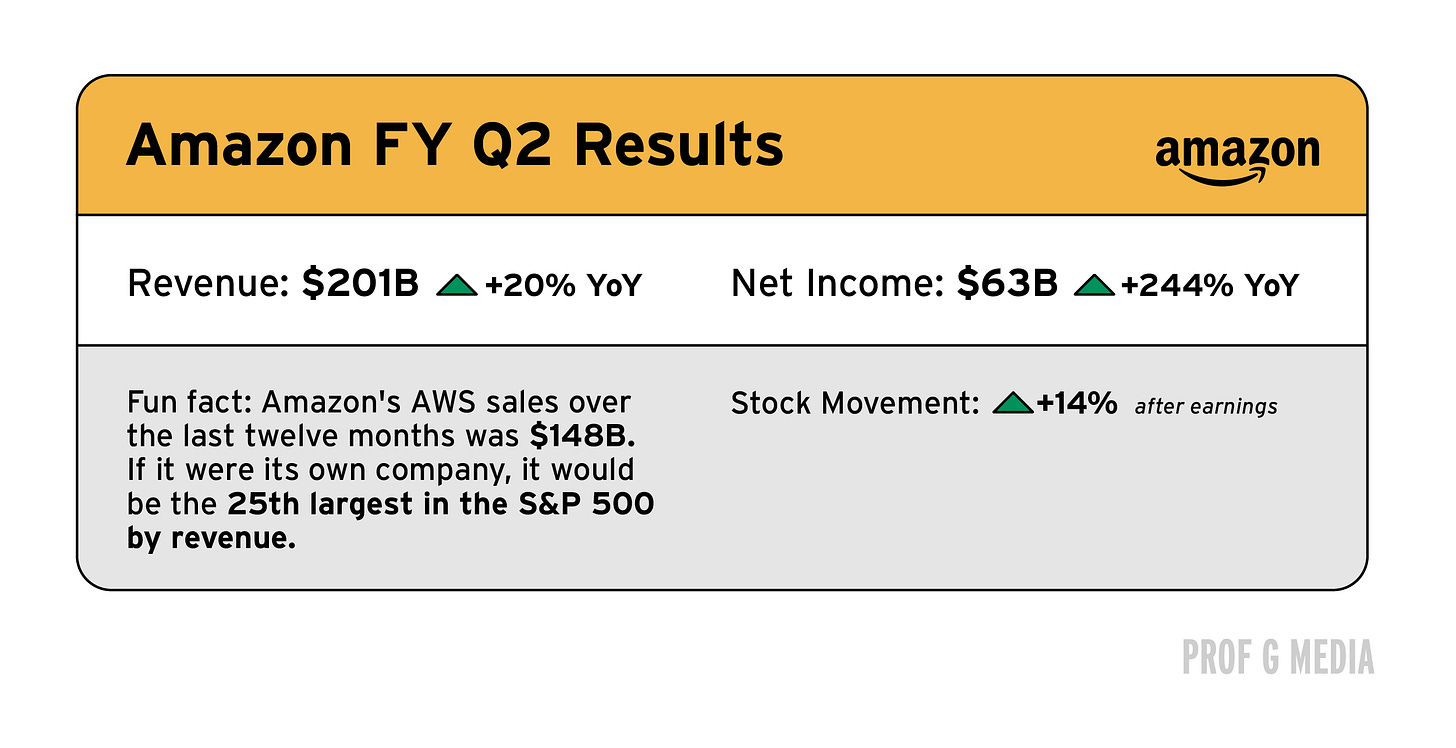This screenshot has width=1456, height=748.
Task: Click the +20% YoY revenue growth text
Action: pyautogui.click(x=562, y=286)
